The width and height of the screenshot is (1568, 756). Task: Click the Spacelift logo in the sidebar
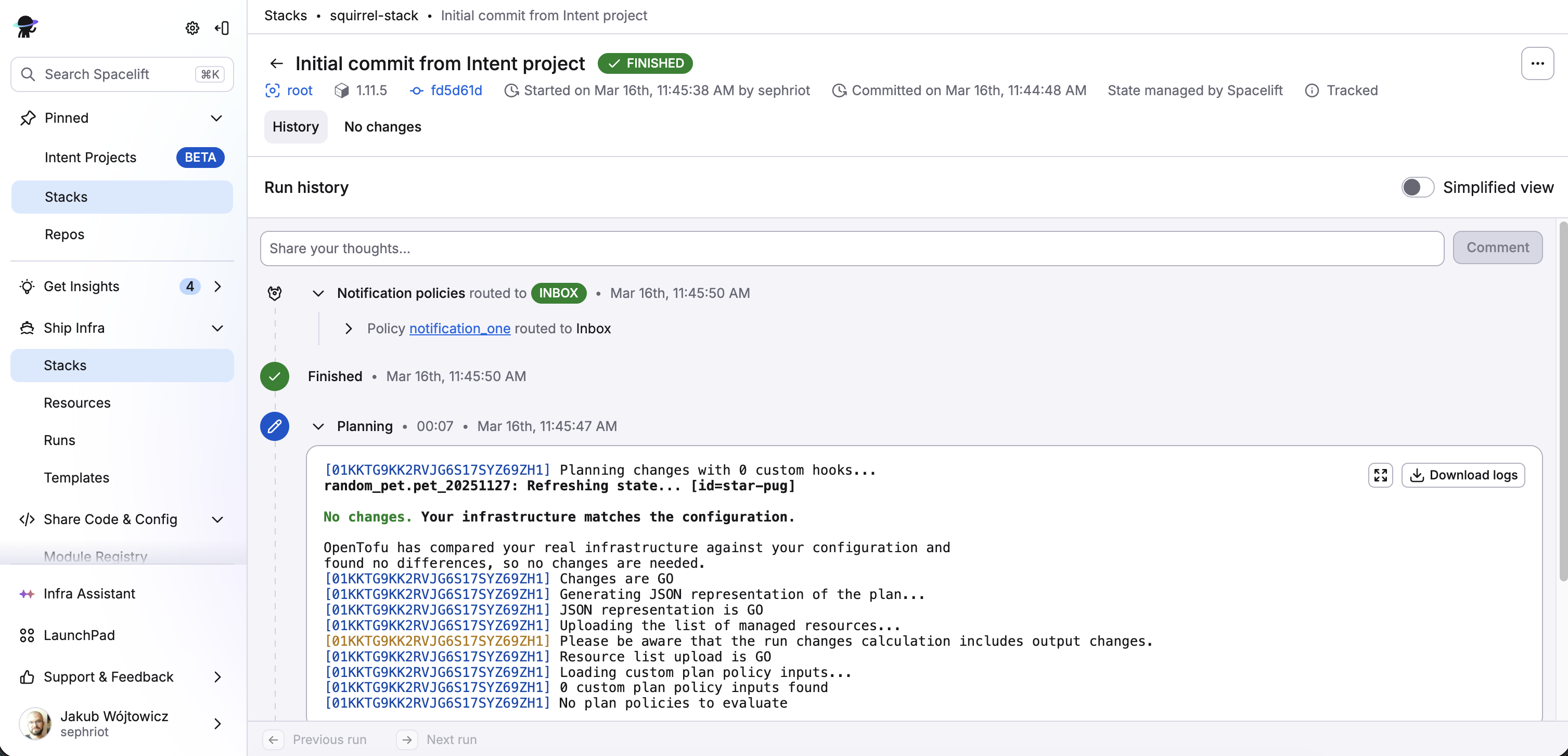(x=25, y=27)
